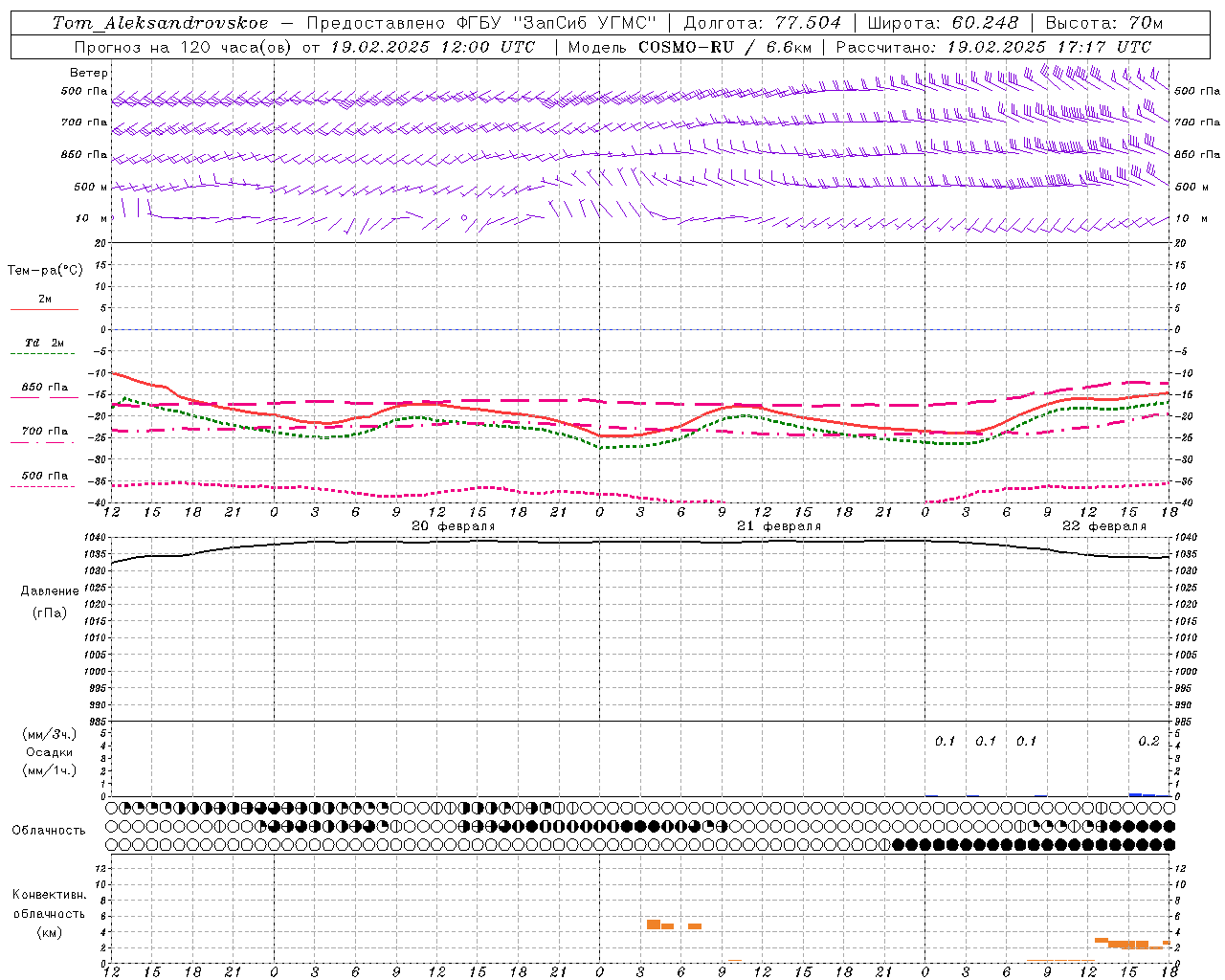Click the Конвективн. облачность label
Image resolution: width=1225 pixels, height=980 pixels.
[x=49, y=904]
